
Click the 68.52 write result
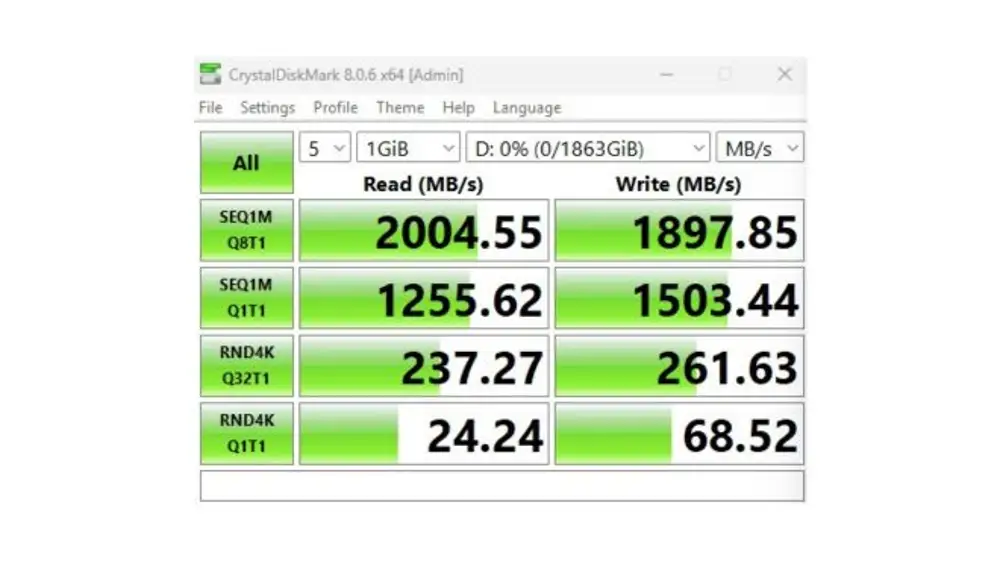click(x=679, y=434)
